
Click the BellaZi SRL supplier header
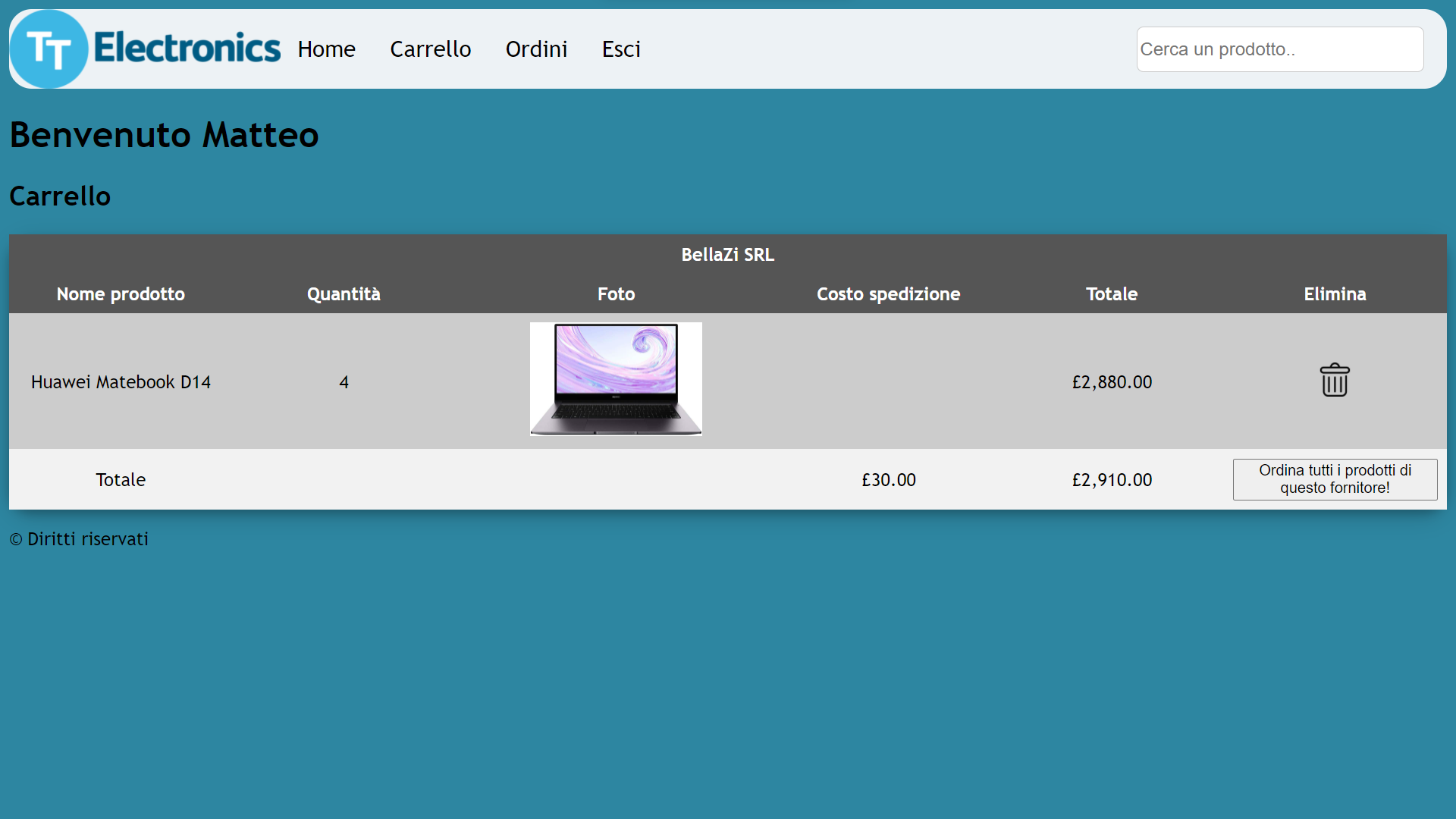(727, 255)
